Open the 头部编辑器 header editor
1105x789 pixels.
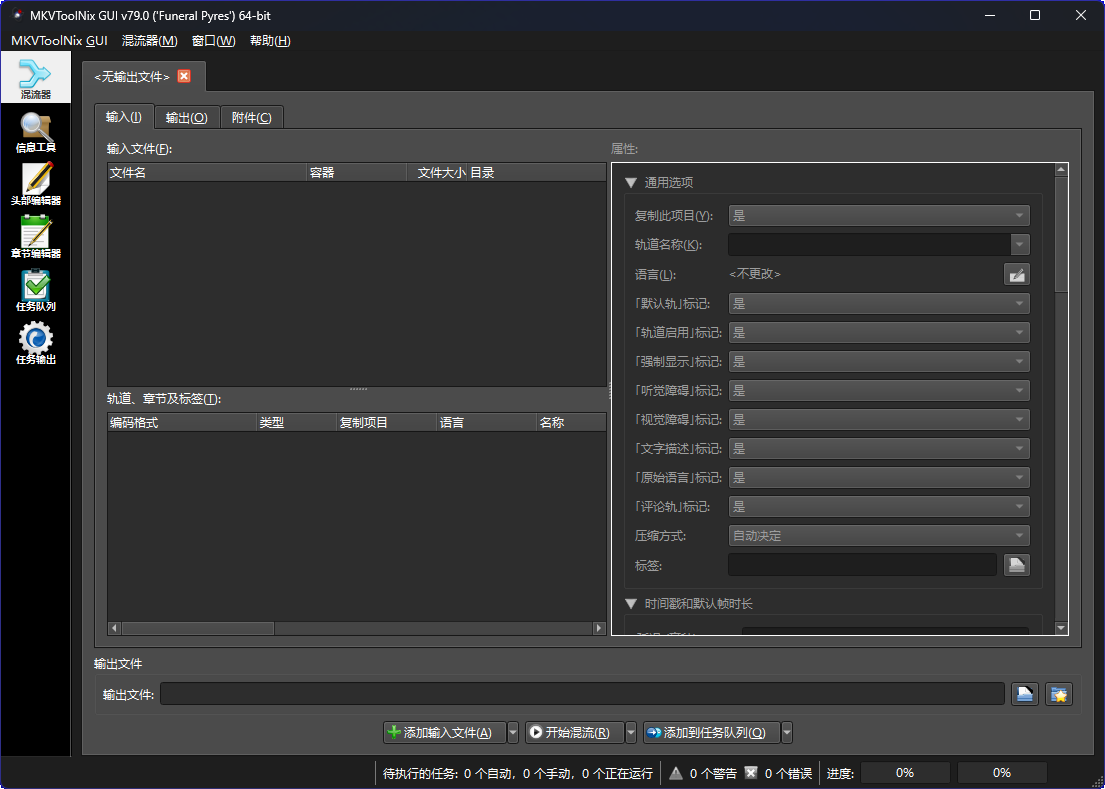(35, 185)
